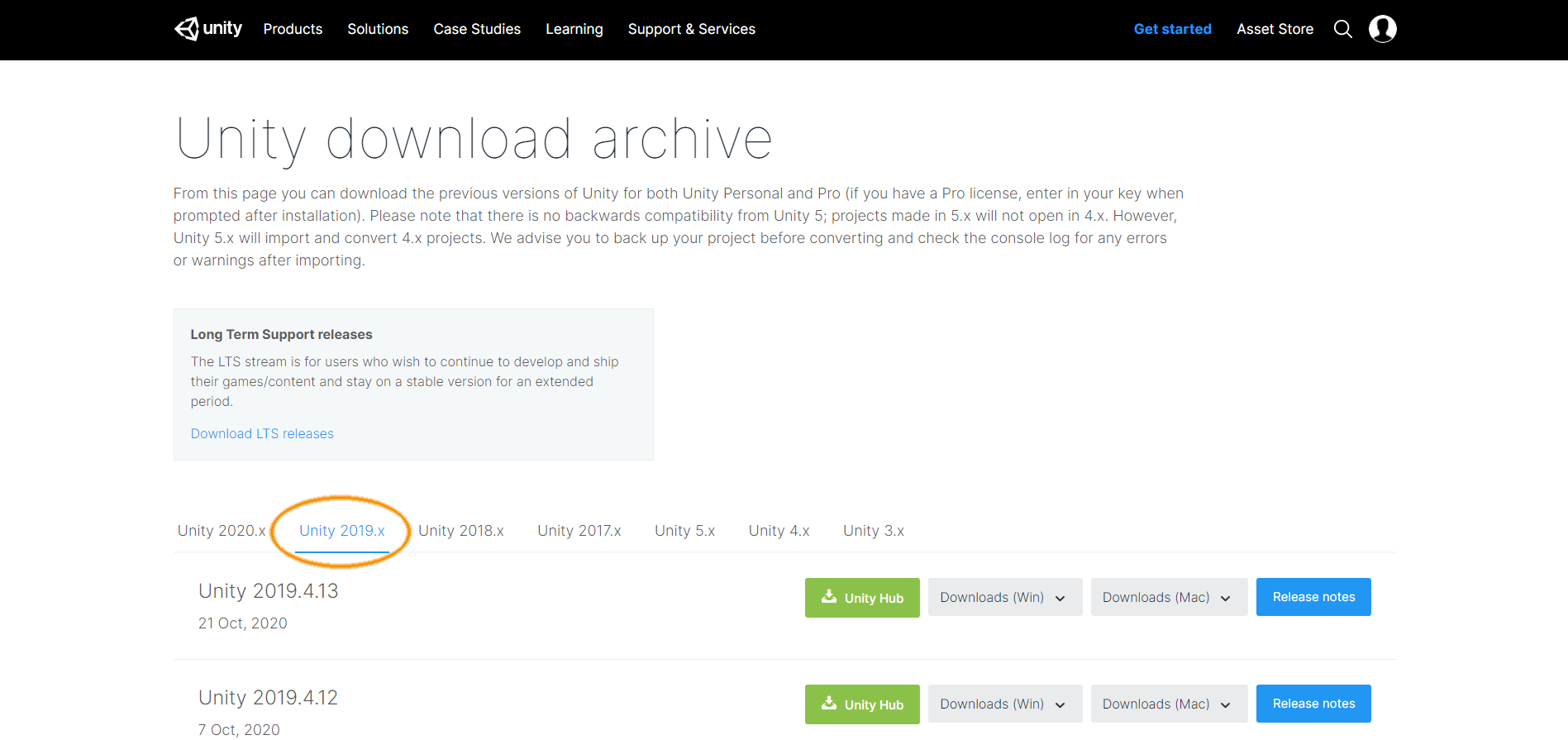Click the Unity logo in header
This screenshot has height=740, width=1568.
pos(208,29)
